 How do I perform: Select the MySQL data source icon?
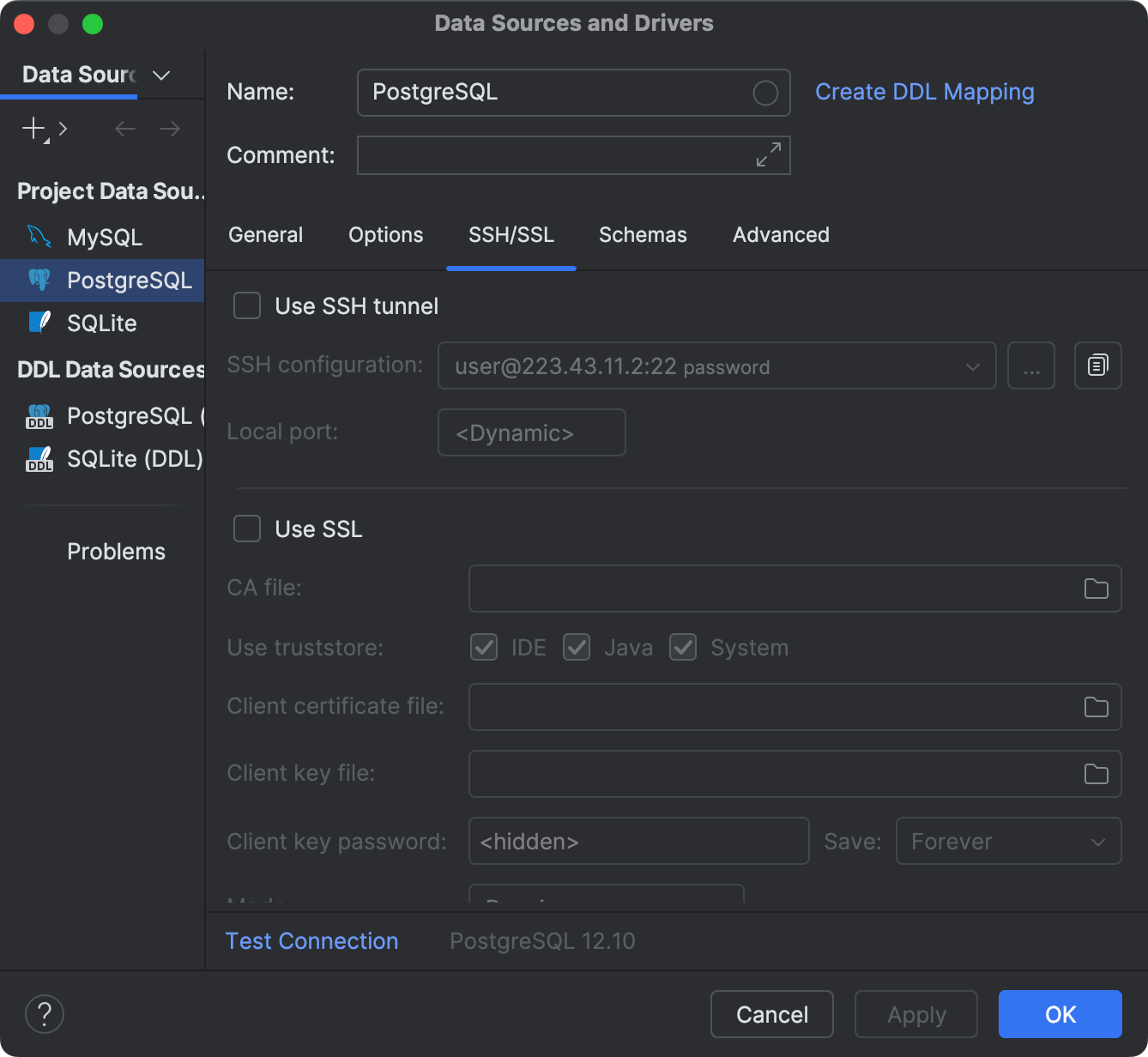[38, 237]
